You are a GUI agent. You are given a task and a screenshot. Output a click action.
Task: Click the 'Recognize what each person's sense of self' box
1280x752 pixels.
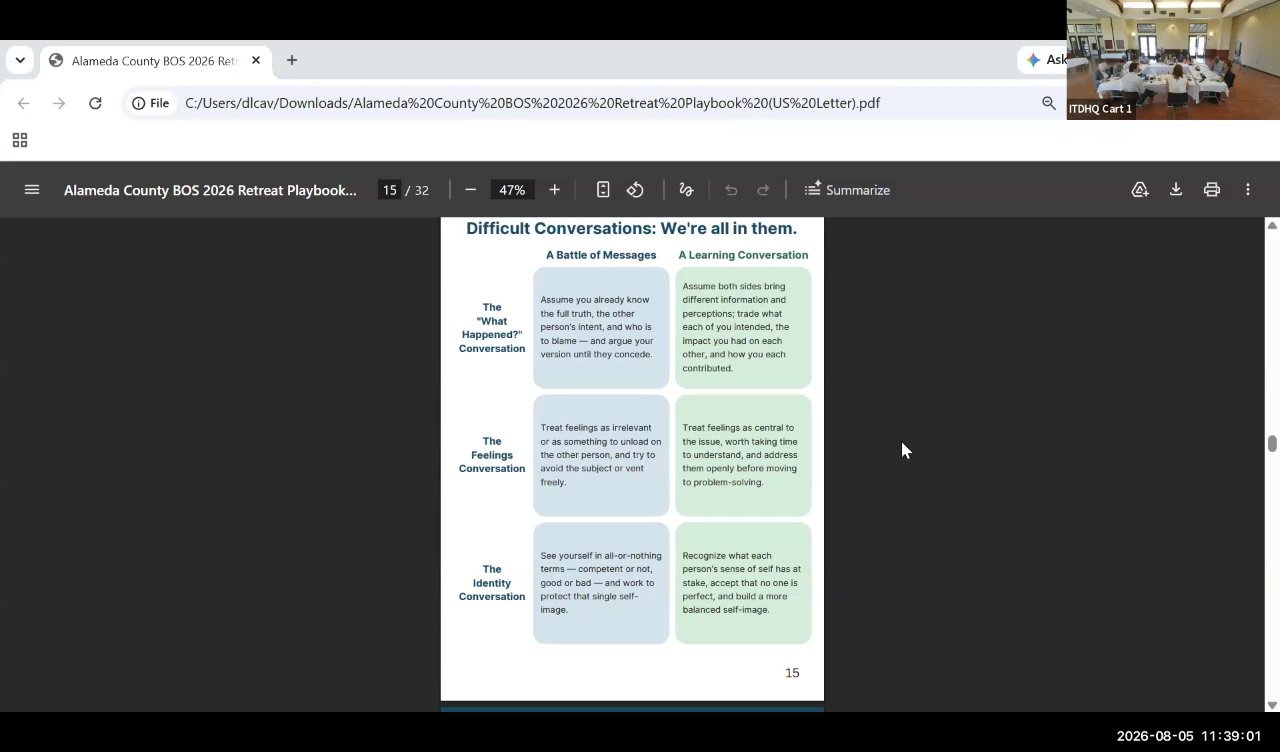[743, 583]
